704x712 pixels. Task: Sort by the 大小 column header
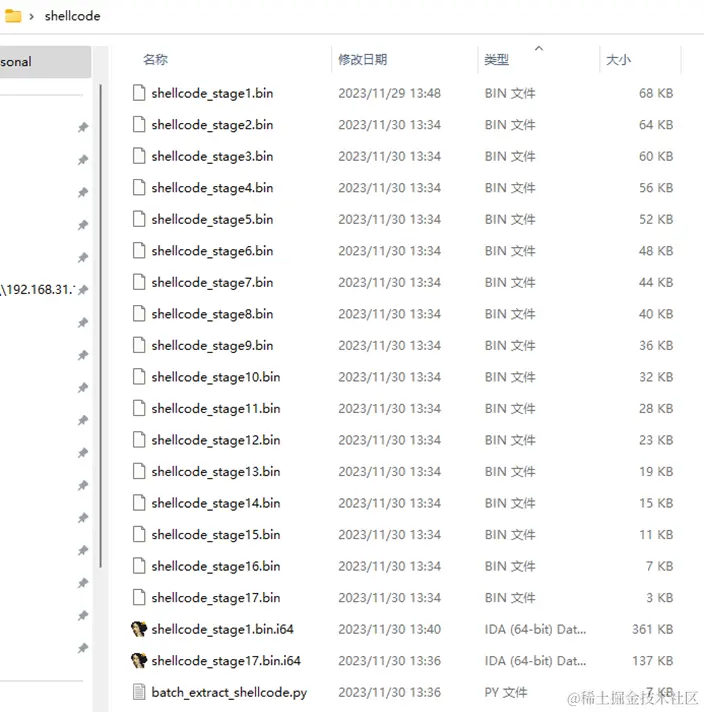618,59
